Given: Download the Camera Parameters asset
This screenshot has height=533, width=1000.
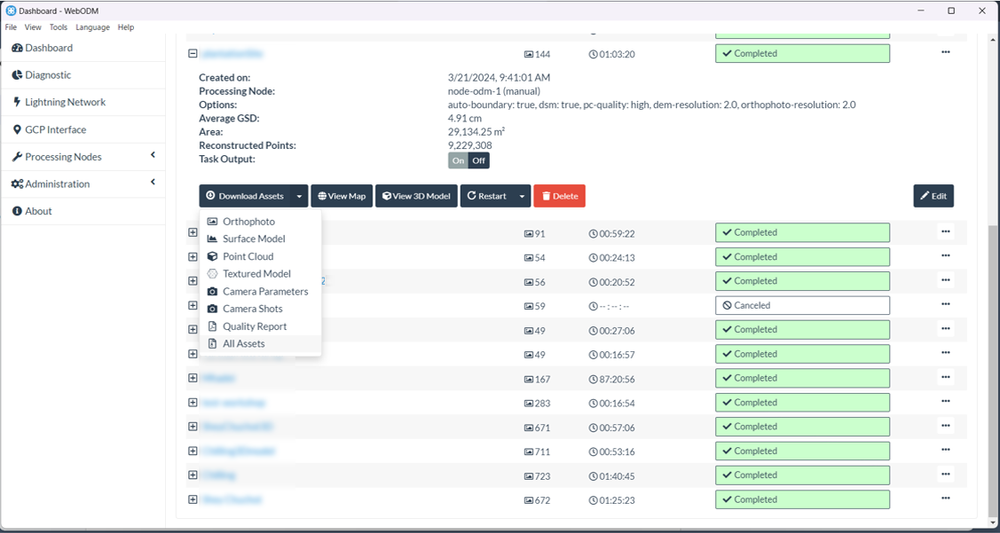Looking at the screenshot, I should 260,291.
